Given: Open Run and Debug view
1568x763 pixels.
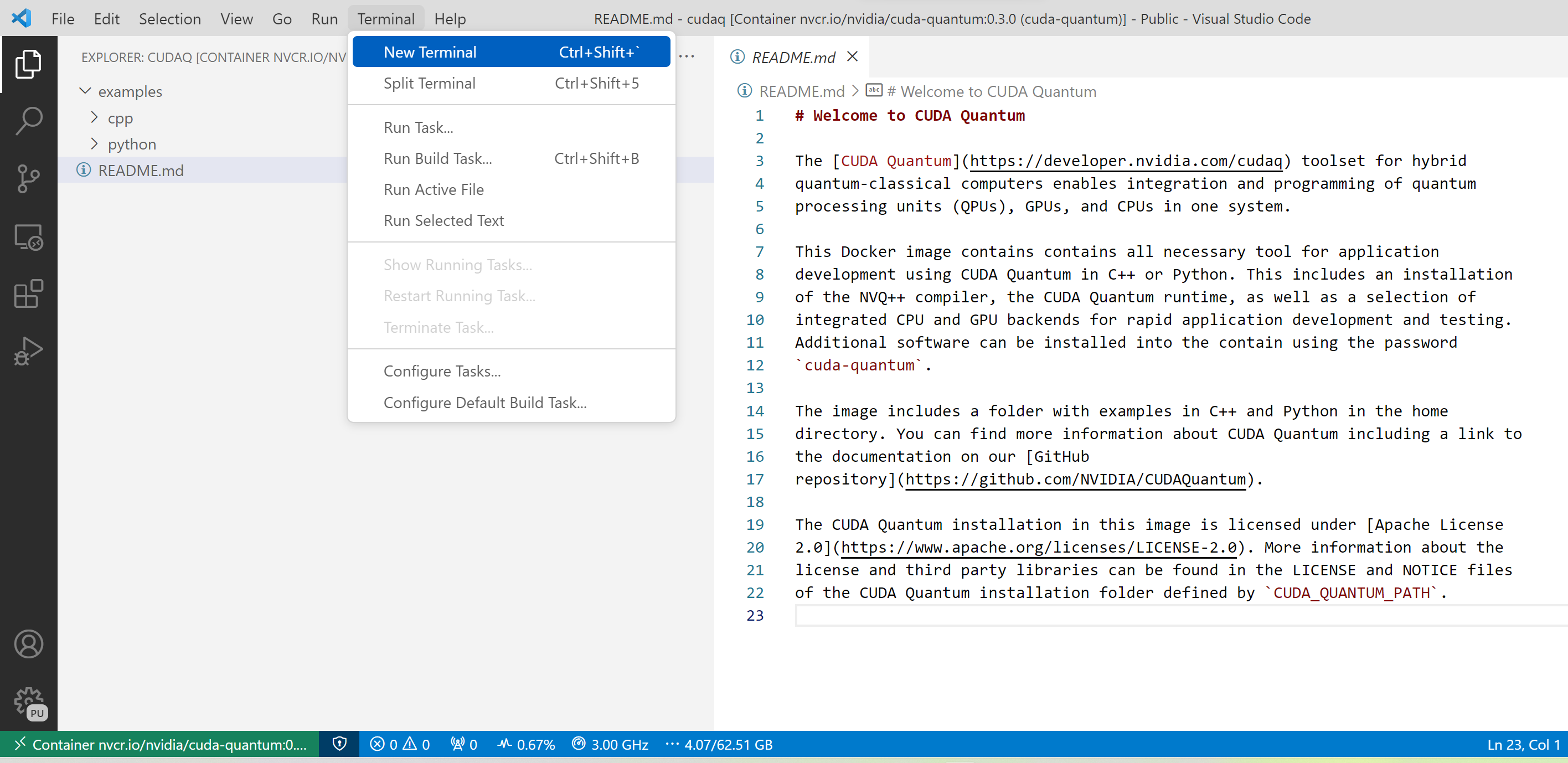Looking at the screenshot, I should tap(28, 352).
